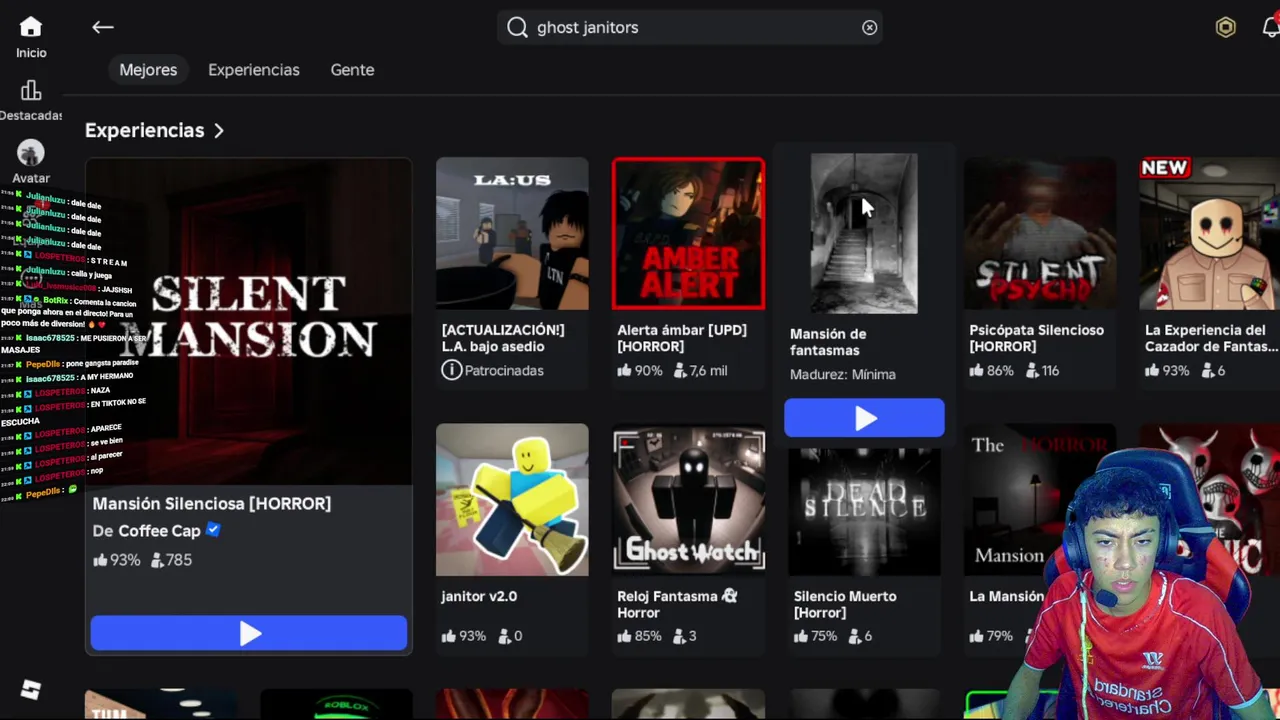Open the notifications bell icon
Screen dimensions: 1280x720
tap(1271, 27)
